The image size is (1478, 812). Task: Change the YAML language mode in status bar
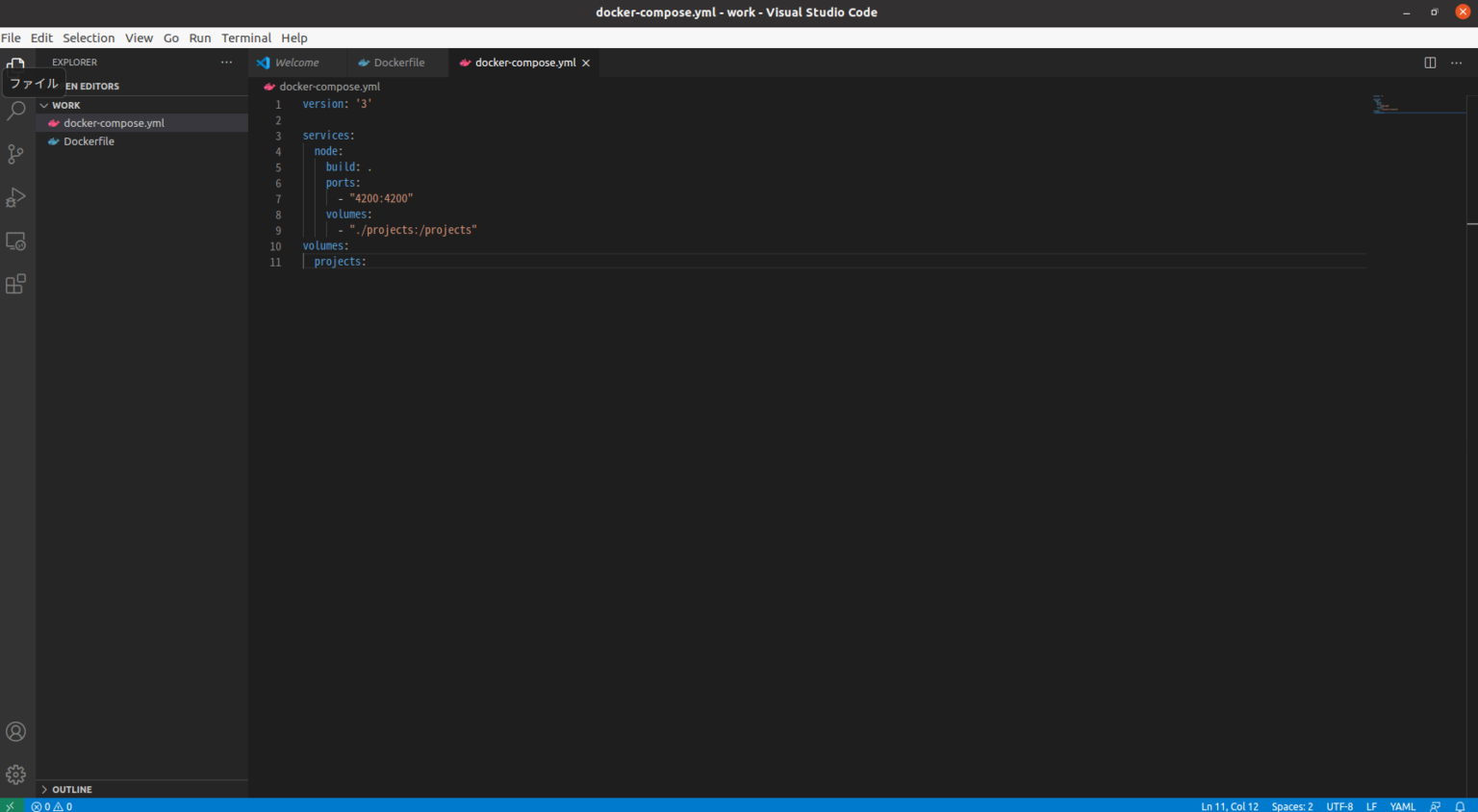pyautogui.click(x=1402, y=806)
